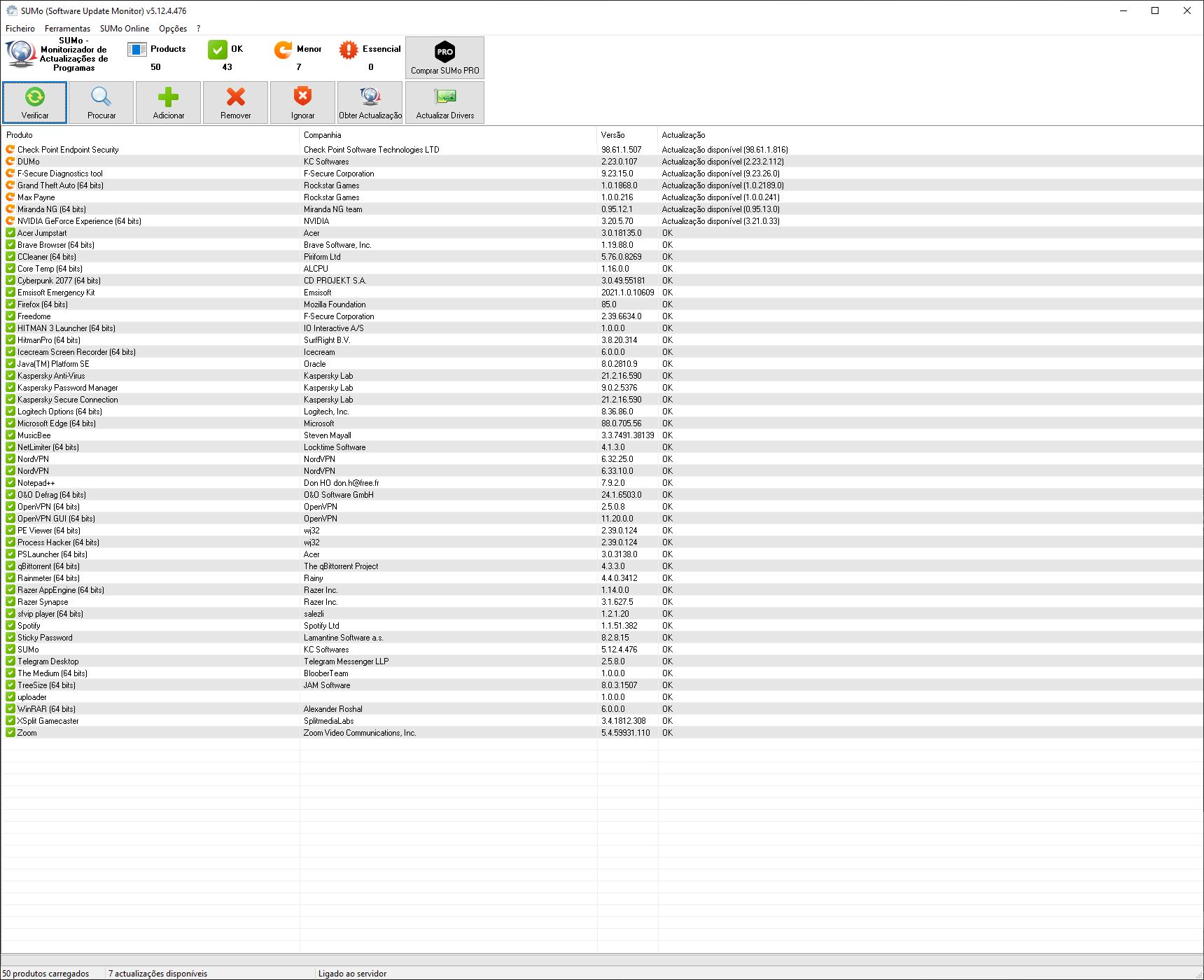Click green check icon beside Brave Browser

coord(10,245)
